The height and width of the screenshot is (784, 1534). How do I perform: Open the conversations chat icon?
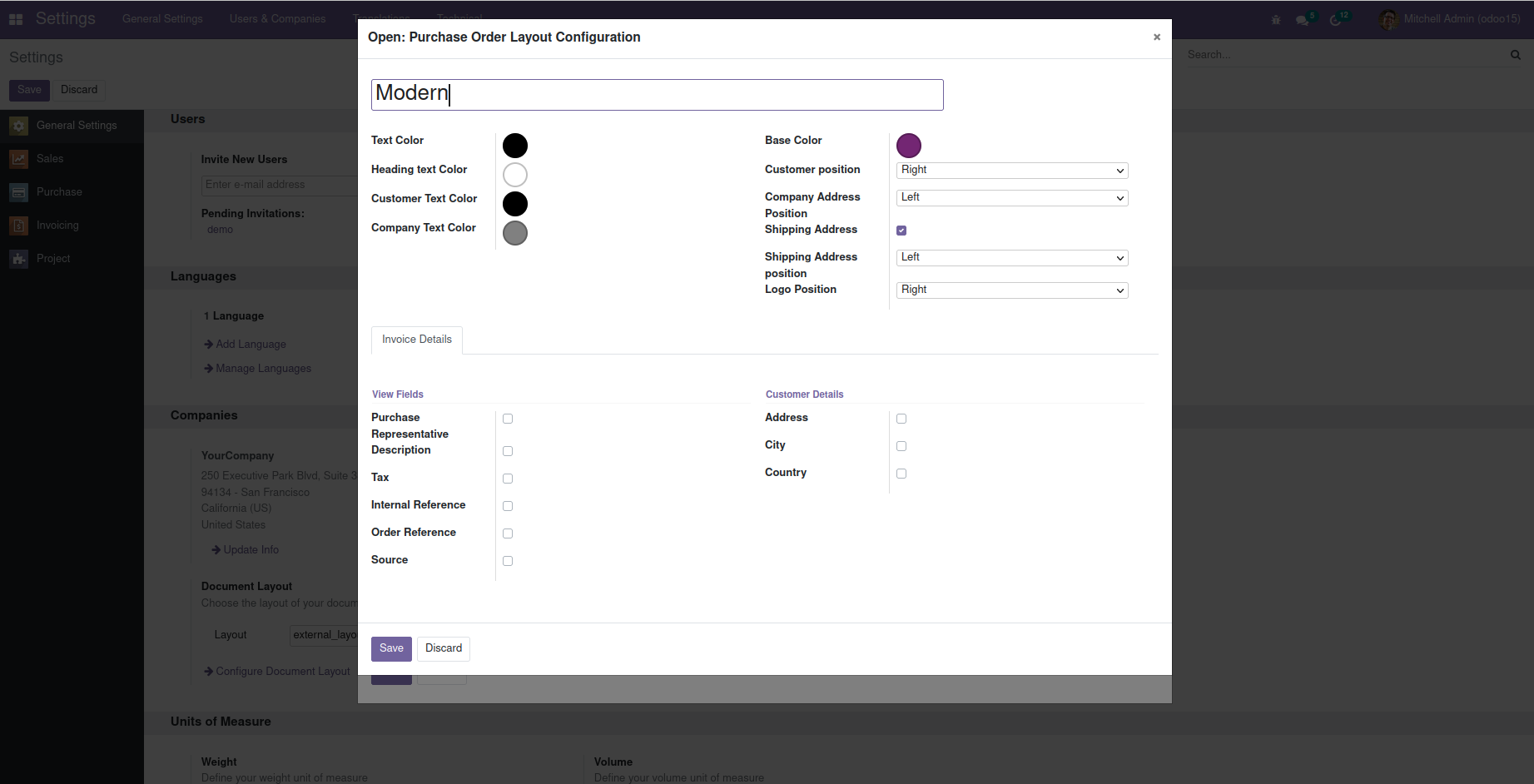[1303, 20]
